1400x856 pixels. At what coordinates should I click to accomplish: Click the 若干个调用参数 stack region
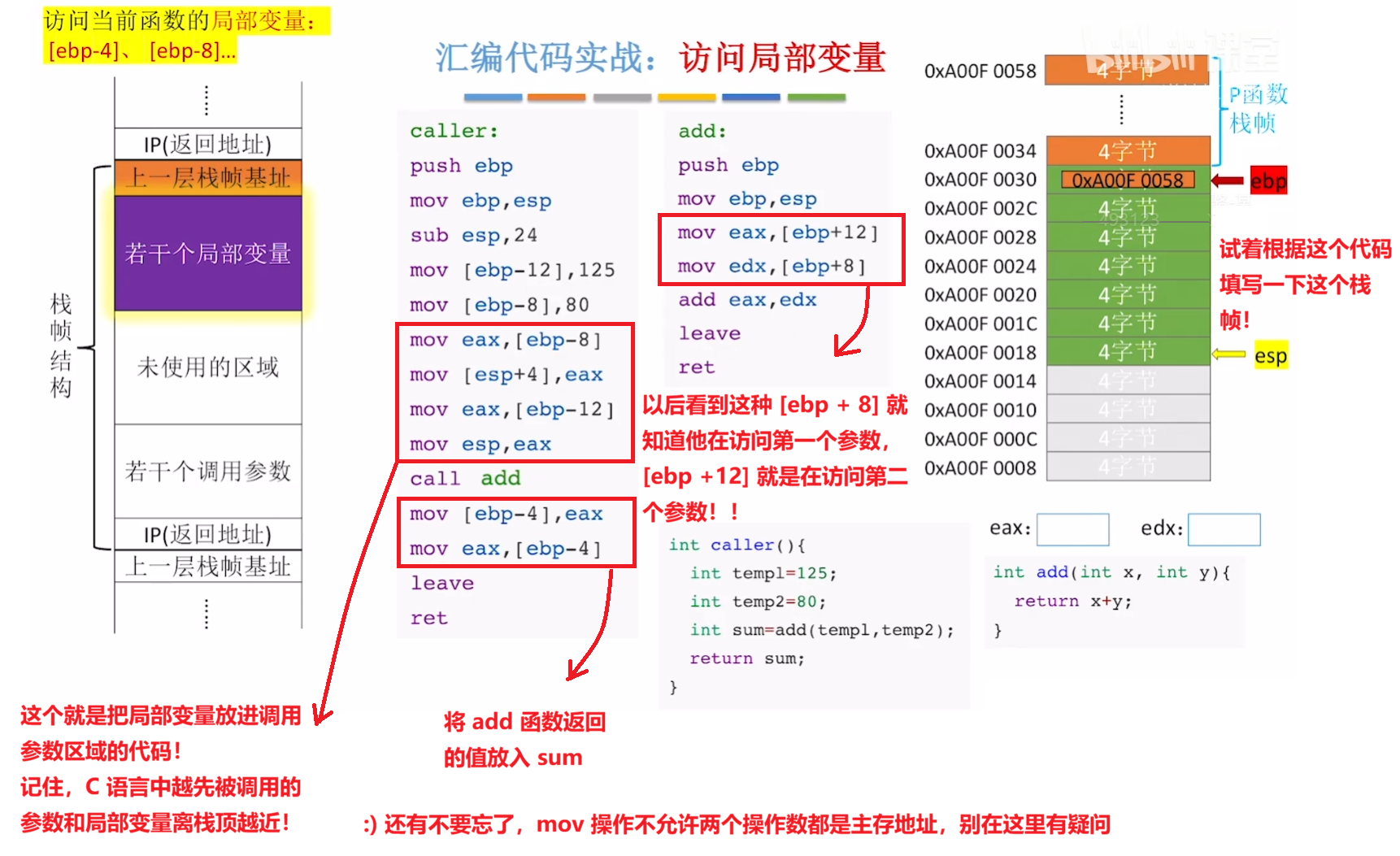[208, 471]
